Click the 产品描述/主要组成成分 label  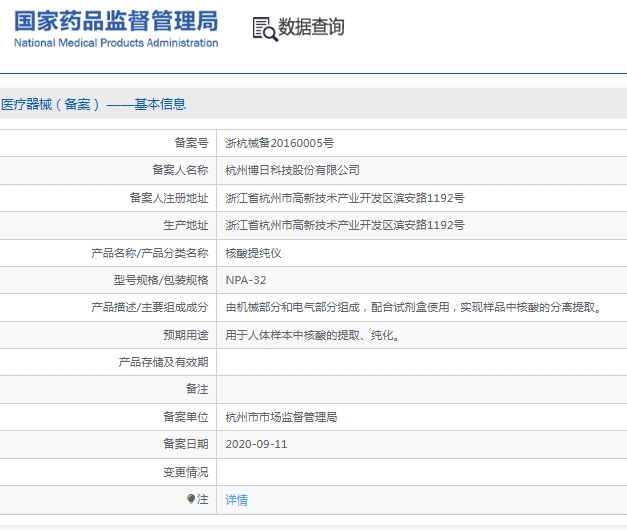(x=150, y=307)
